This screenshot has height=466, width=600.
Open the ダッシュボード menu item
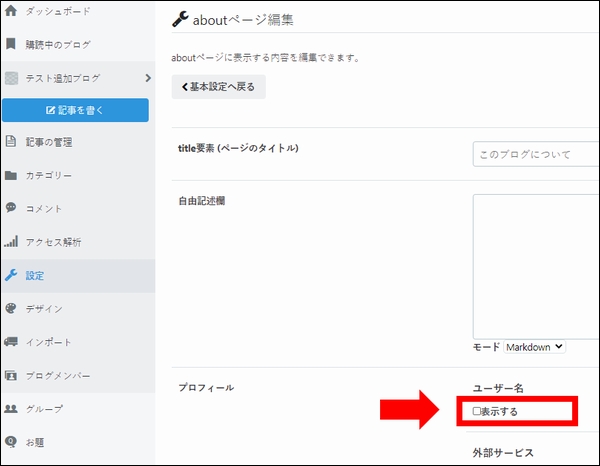click(58, 11)
